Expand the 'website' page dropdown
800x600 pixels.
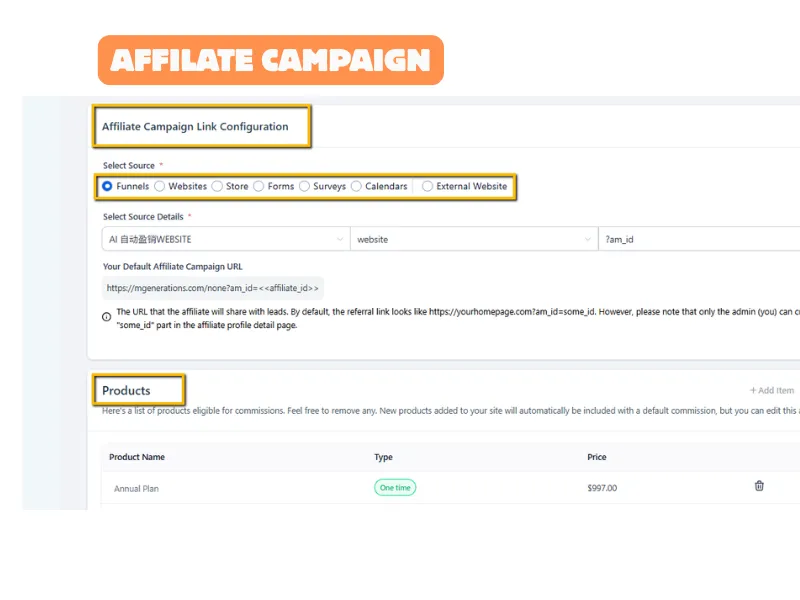point(473,240)
